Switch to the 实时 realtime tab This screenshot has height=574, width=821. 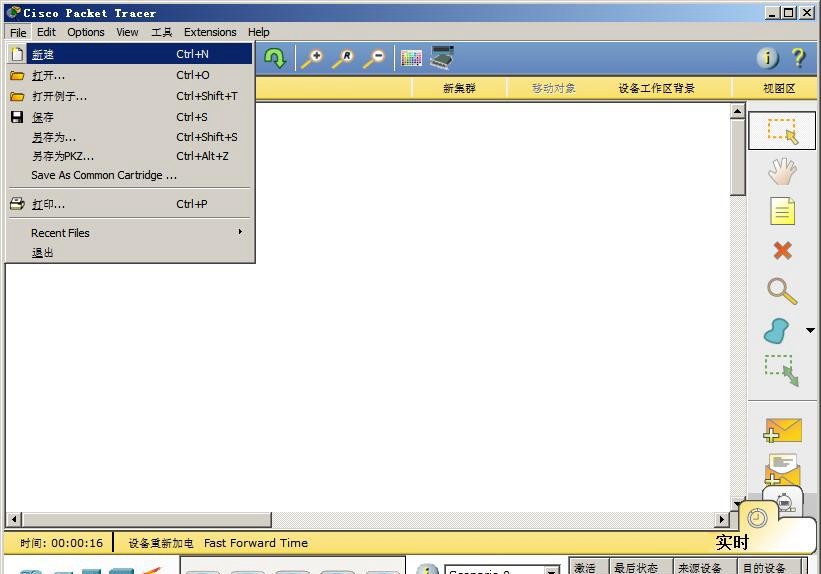click(732, 542)
